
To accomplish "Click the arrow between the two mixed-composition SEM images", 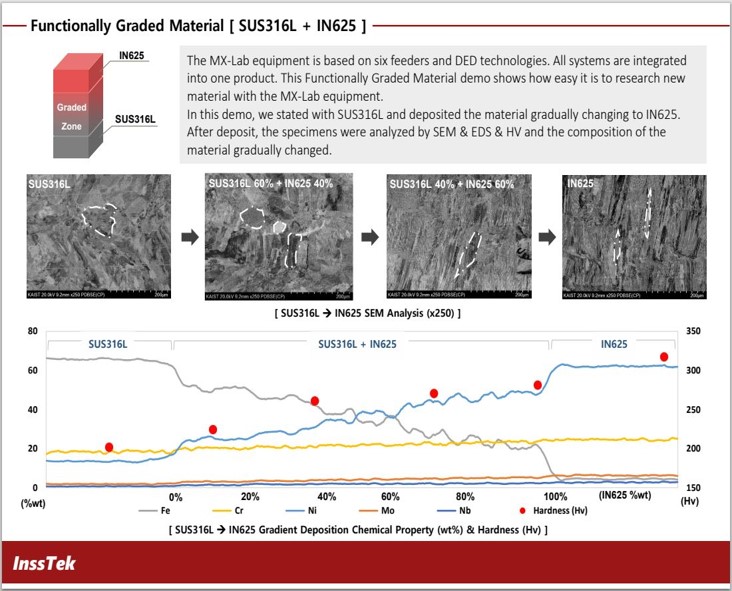I will point(367,238).
